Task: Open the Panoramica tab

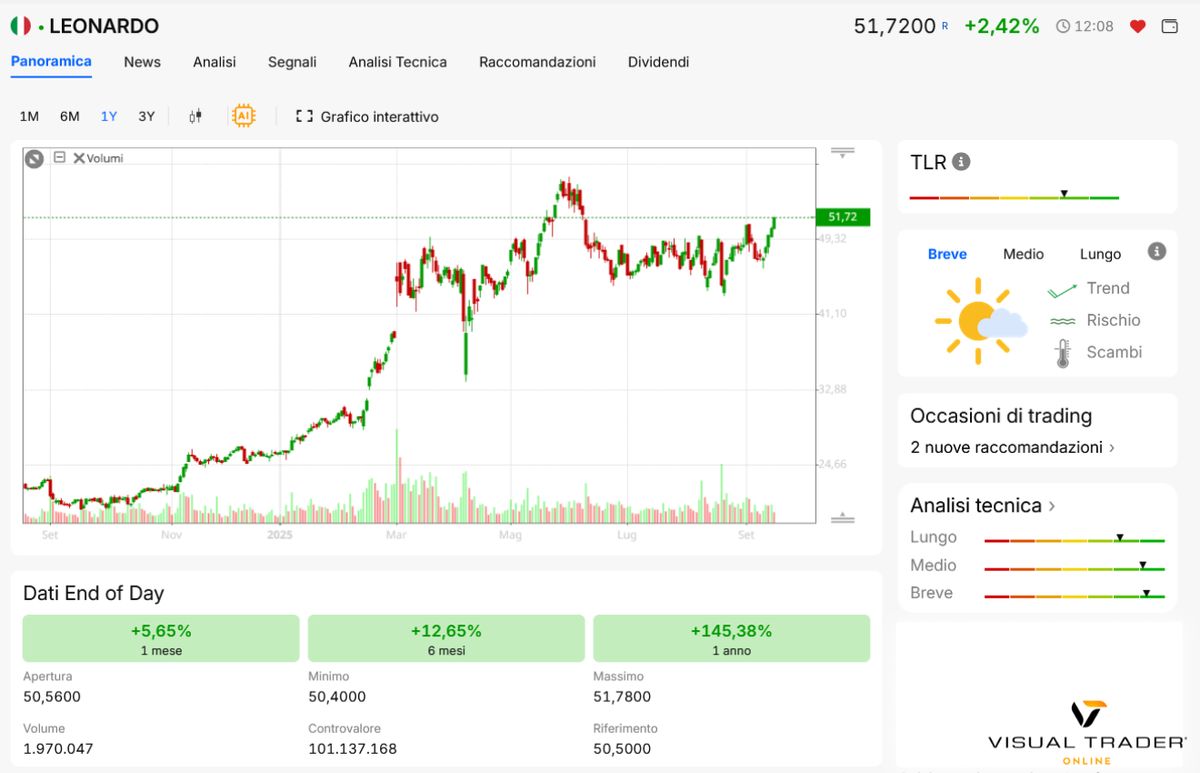Action: 51,61
